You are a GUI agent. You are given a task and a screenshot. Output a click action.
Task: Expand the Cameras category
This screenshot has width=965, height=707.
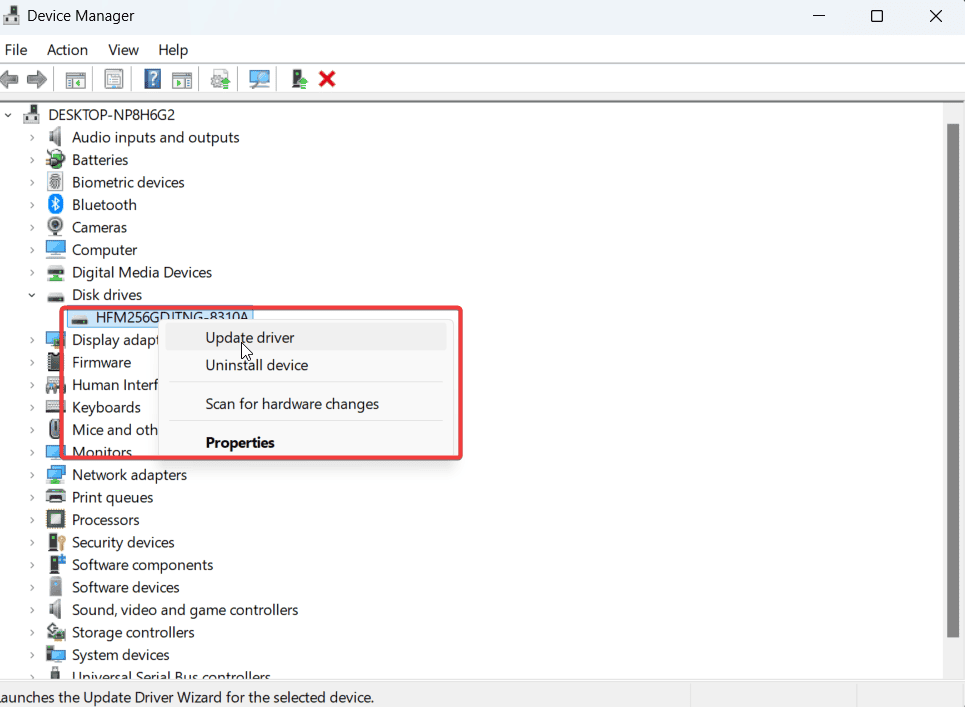click(x=32, y=228)
